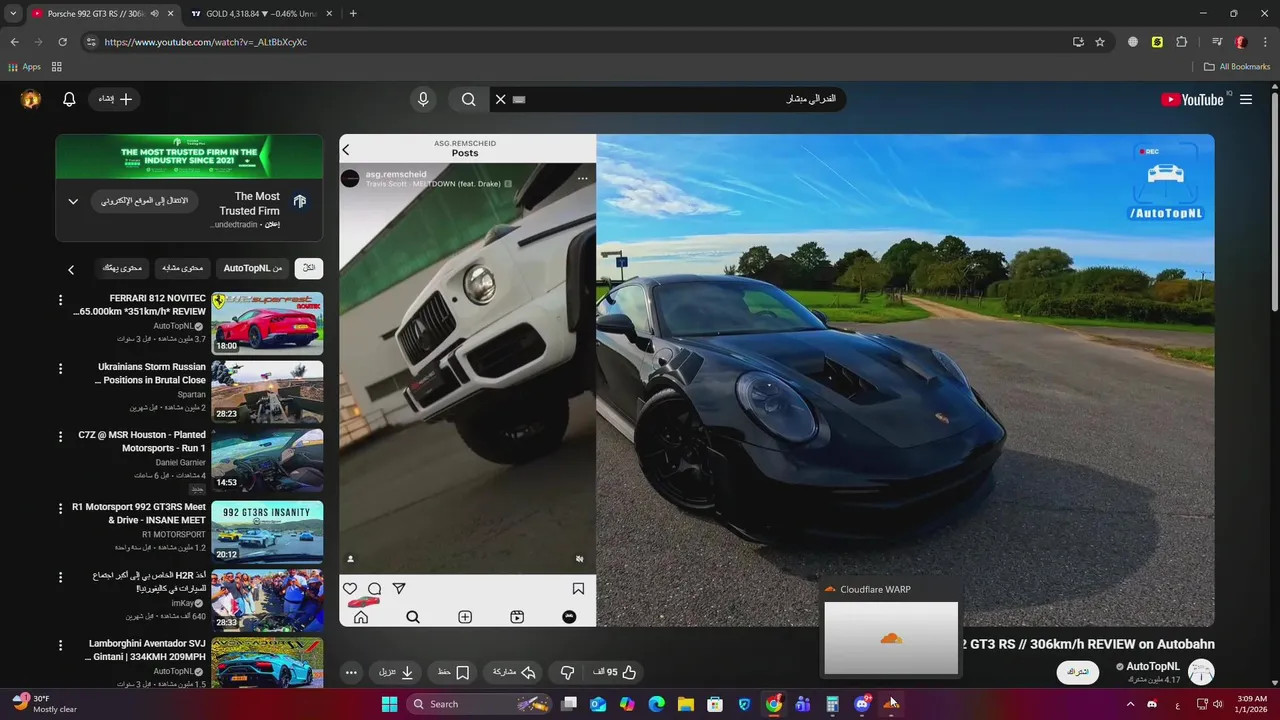
Task: Open C7Z @ MSR Houston video thumbnail
Action: tap(267, 460)
